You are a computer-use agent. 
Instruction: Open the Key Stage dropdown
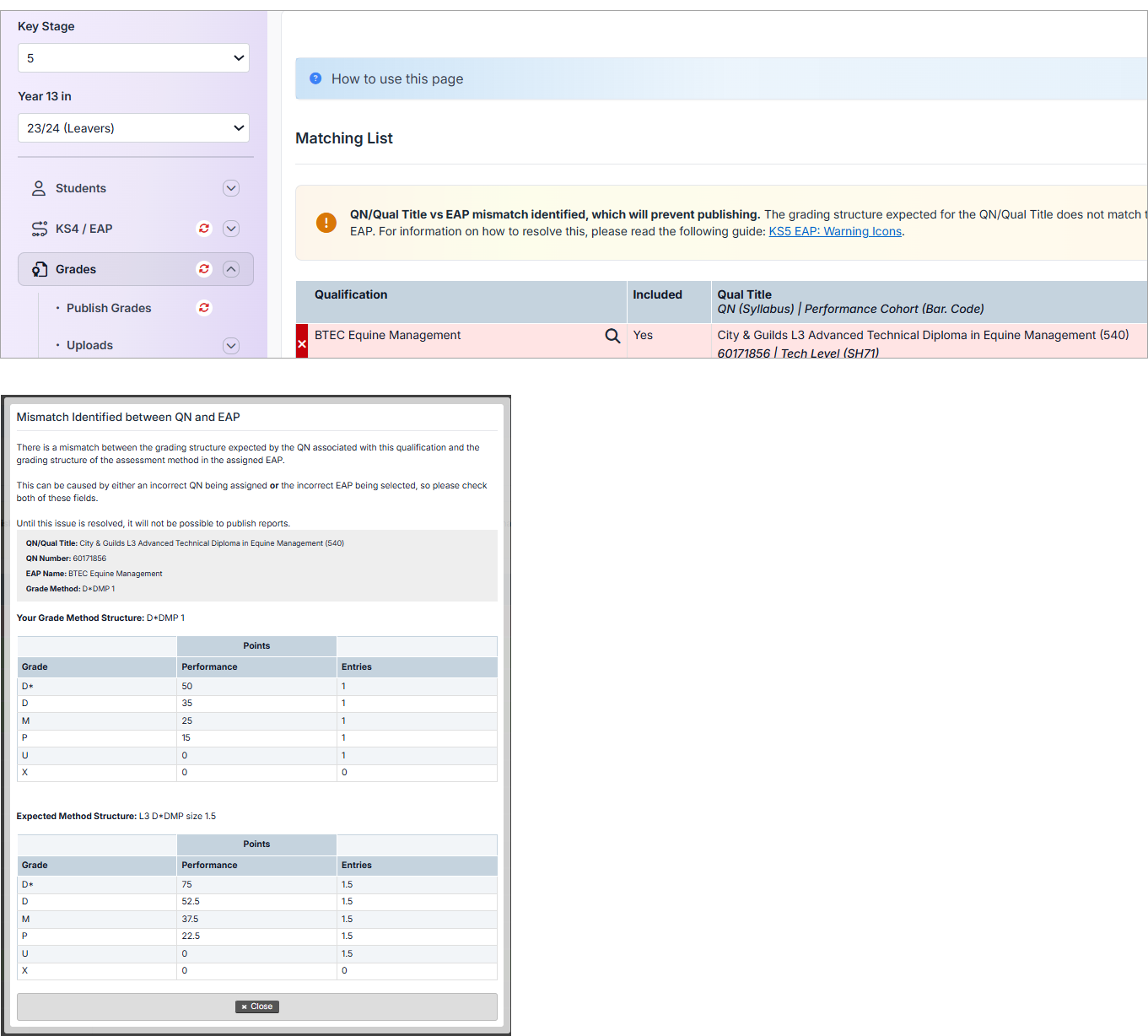point(133,58)
